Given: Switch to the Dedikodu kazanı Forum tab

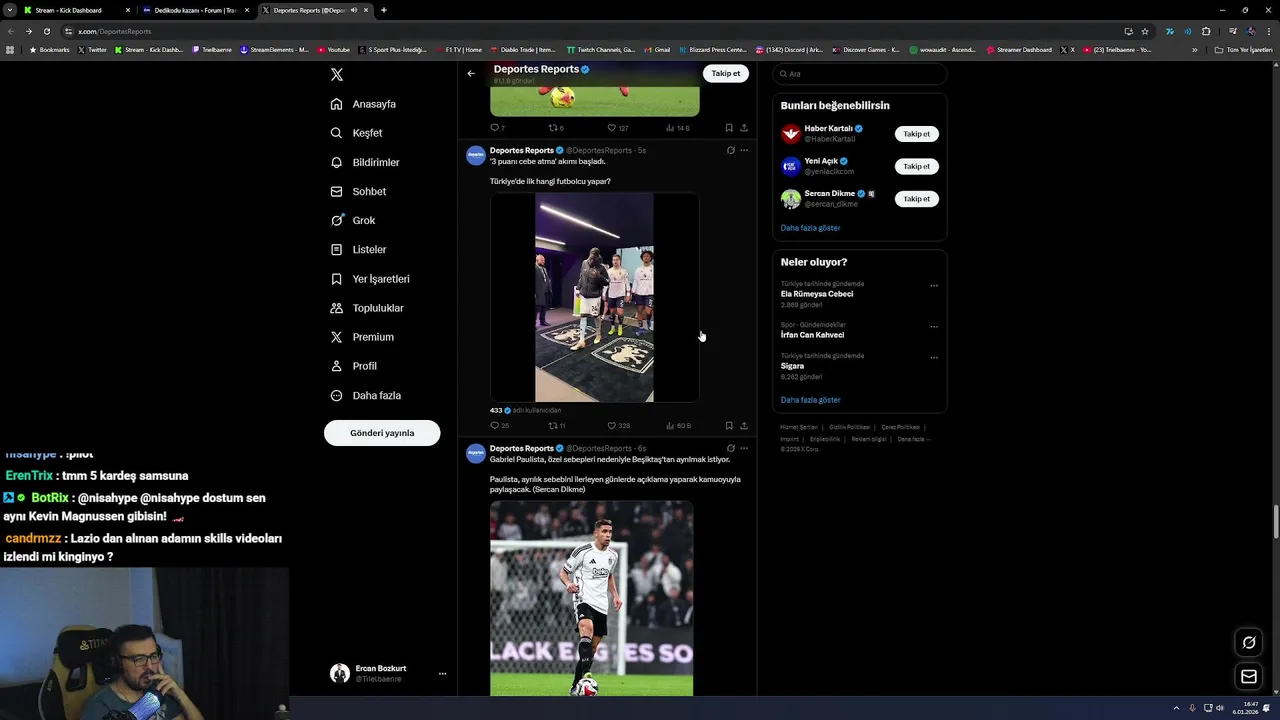Looking at the screenshot, I should 195,10.
